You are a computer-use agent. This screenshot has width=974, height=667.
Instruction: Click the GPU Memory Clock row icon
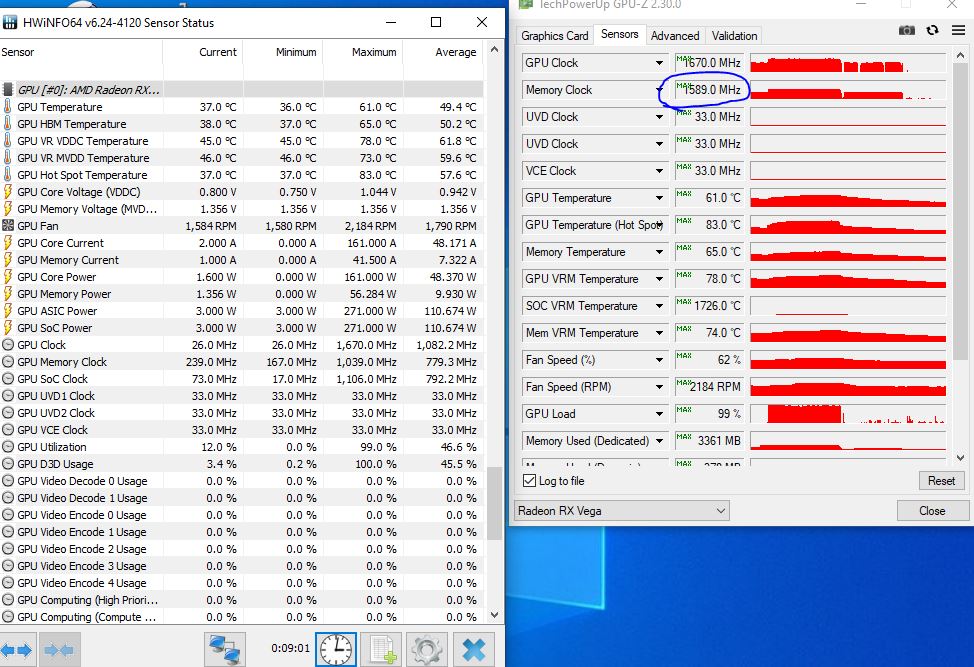pos(7,361)
